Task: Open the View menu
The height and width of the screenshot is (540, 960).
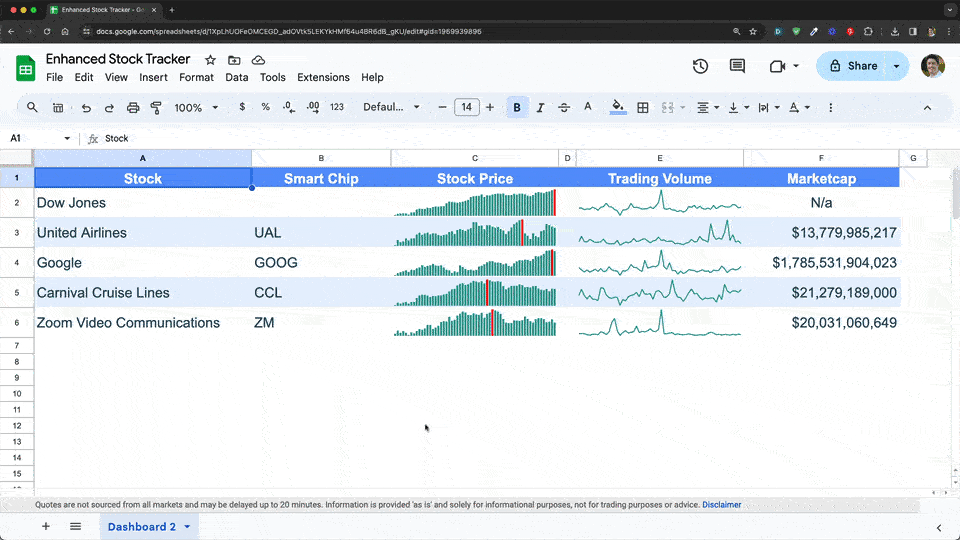Action: [x=116, y=77]
